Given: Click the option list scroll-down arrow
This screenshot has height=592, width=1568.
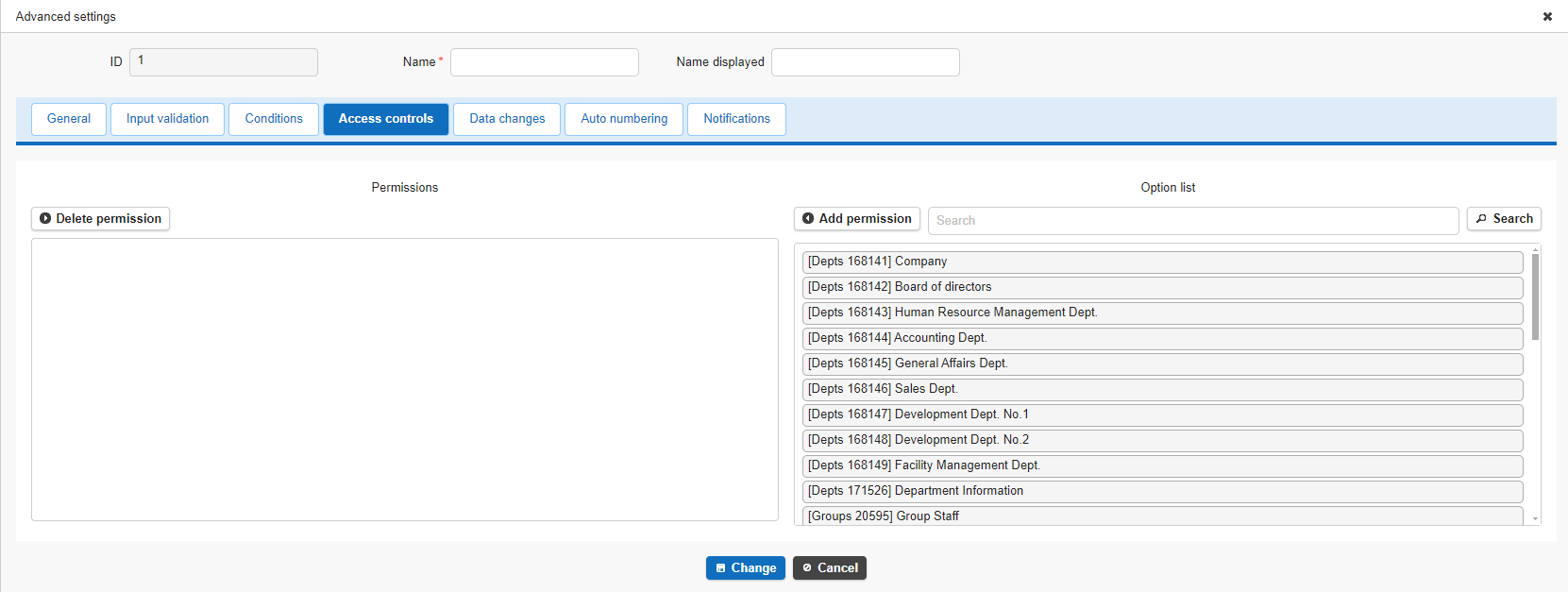Looking at the screenshot, I should pyautogui.click(x=1536, y=518).
